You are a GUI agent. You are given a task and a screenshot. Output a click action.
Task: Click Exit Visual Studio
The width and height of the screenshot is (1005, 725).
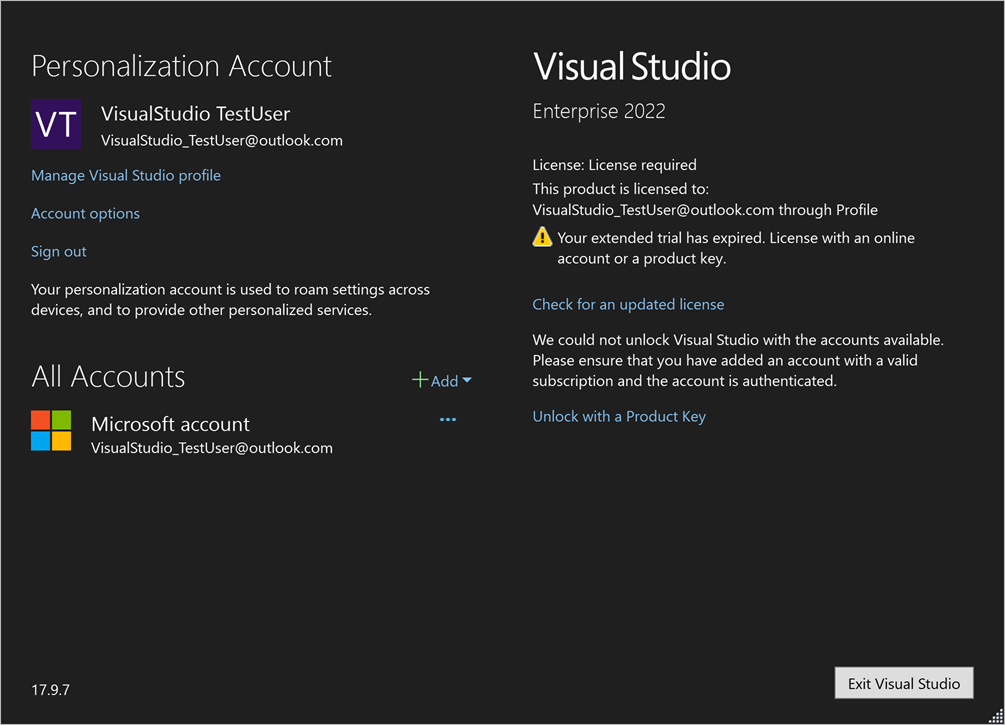tap(903, 683)
